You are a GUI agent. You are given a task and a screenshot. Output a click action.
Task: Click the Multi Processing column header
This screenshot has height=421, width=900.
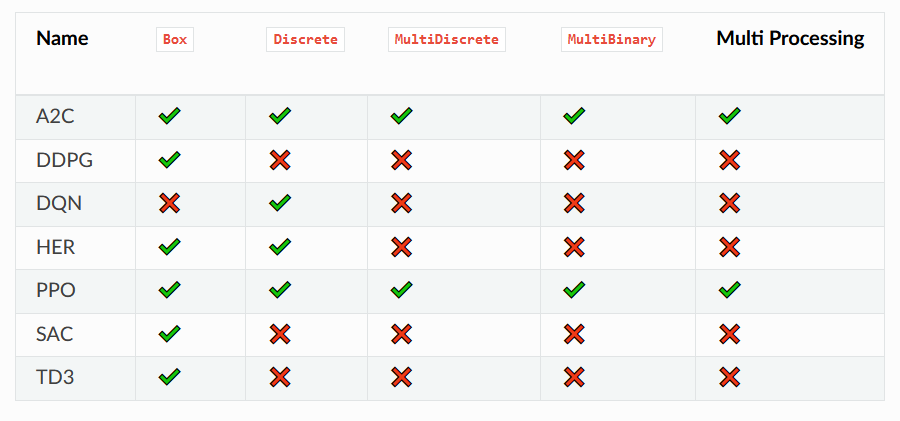[790, 39]
